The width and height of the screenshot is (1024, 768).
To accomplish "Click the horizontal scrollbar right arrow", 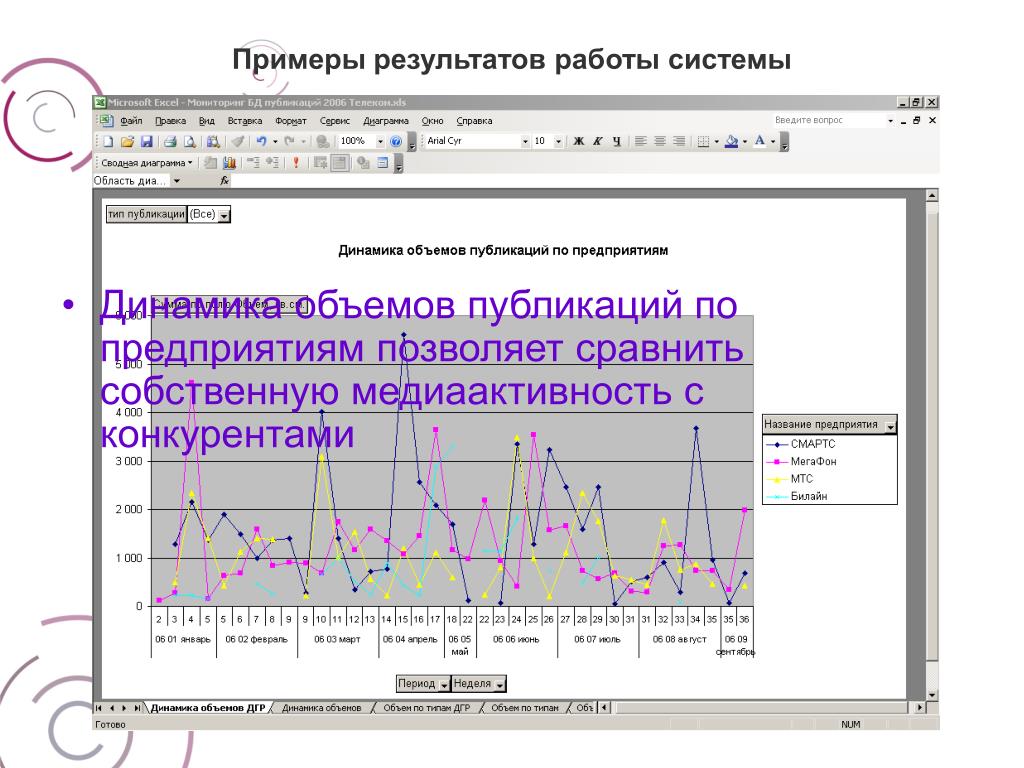I will point(920,707).
